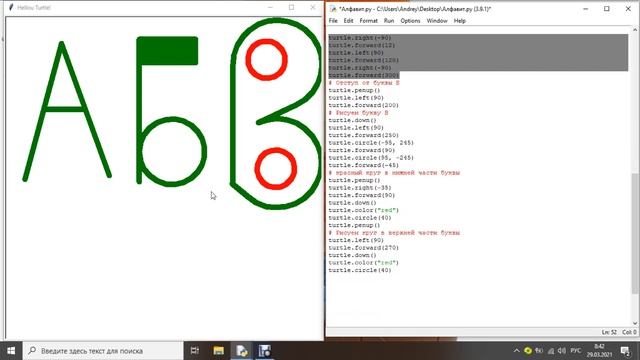This screenshot has width=640, height=360.
Task: Open the Options menu in IDLE
Action: coord(410,21)
